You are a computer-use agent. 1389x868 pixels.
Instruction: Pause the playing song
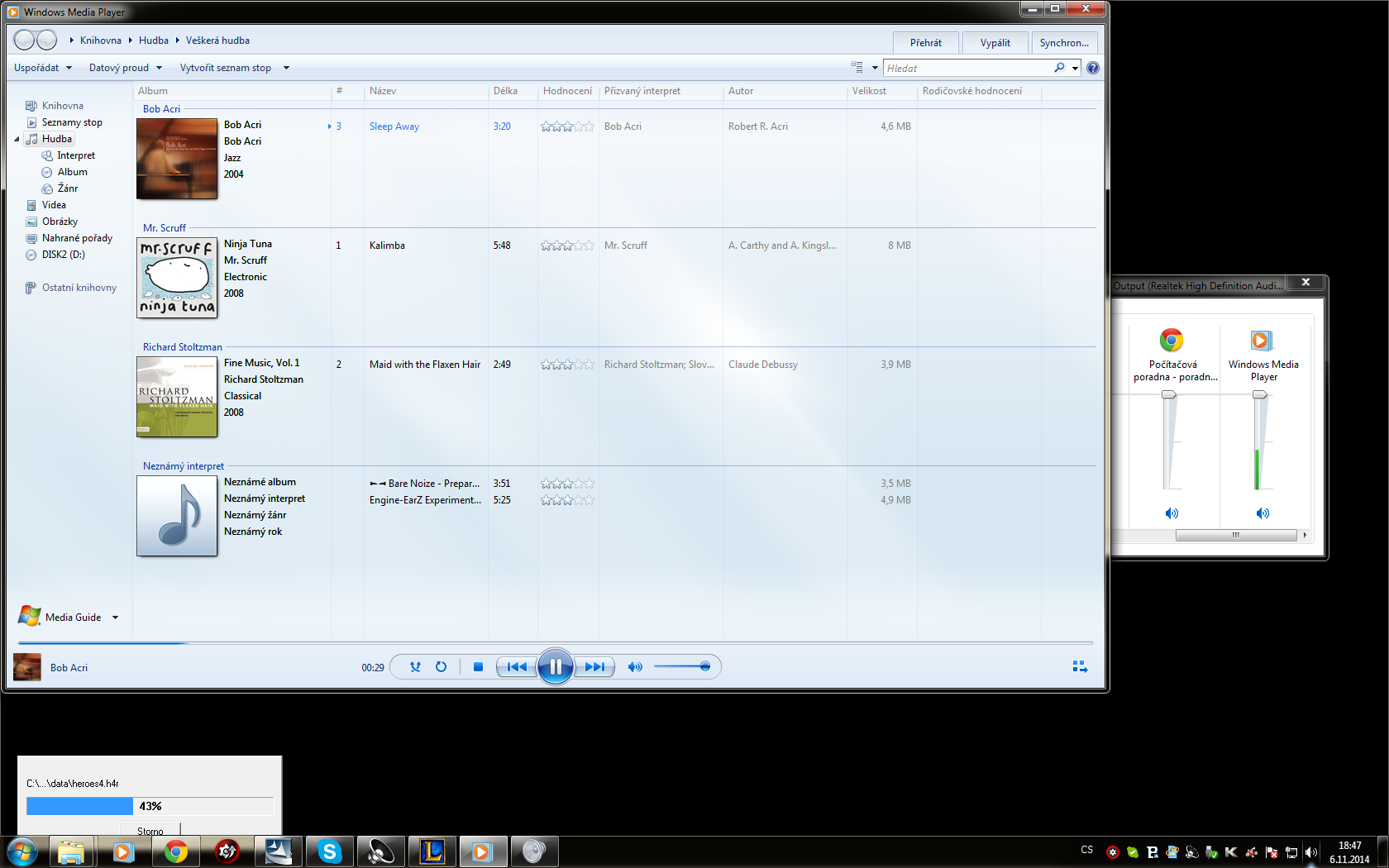[556, 666]
